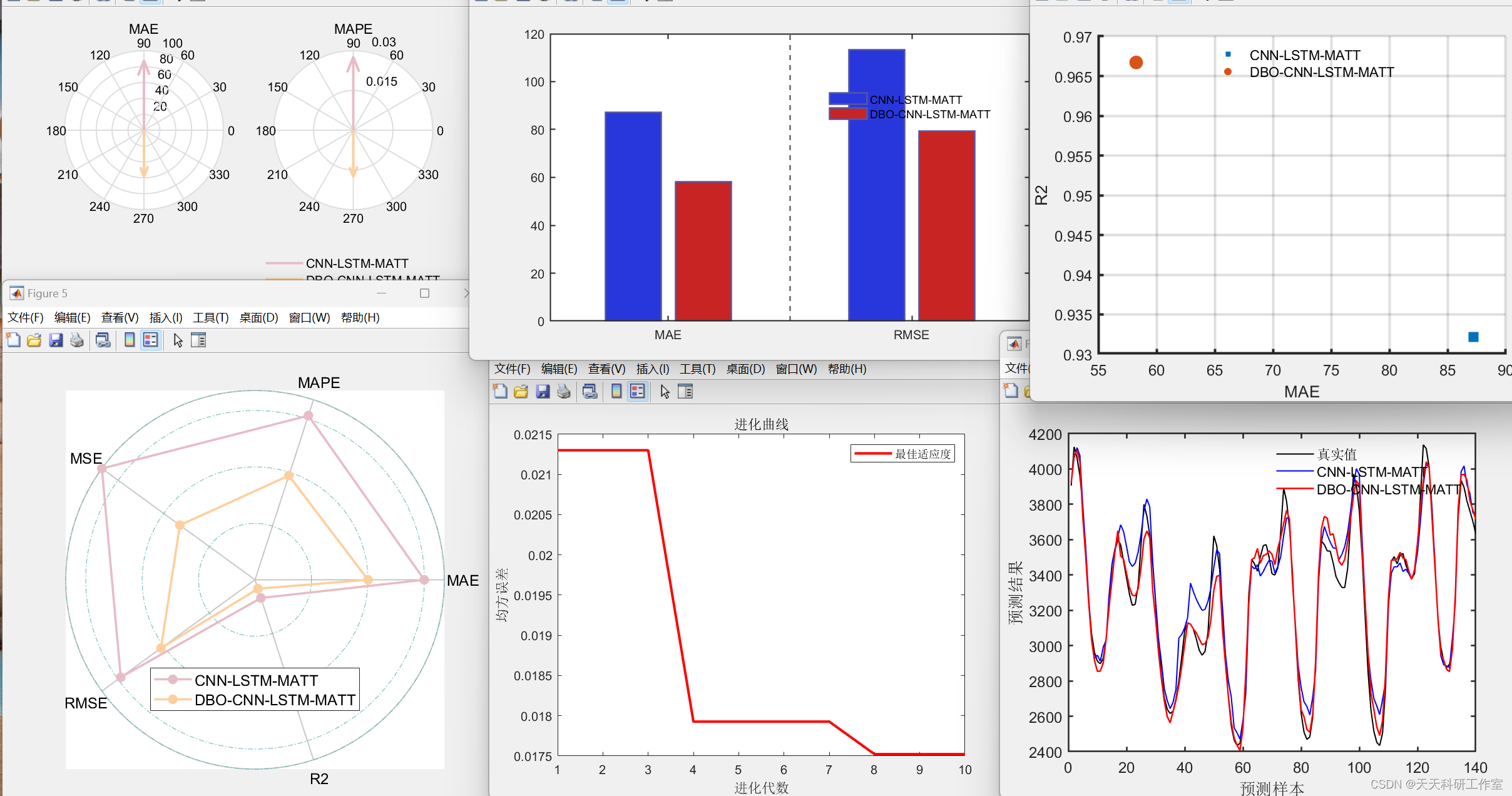The image size is (1512, 796).
Task: Select blue CNN-LSTM-MATT square scatter point
Action: [1473, 337]
